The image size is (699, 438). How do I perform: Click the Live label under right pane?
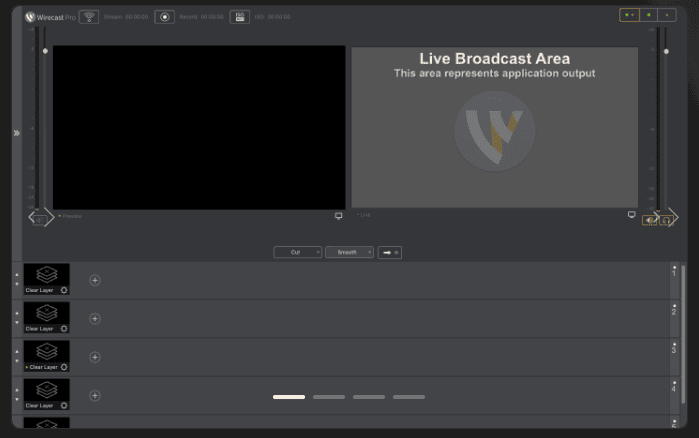366,215
